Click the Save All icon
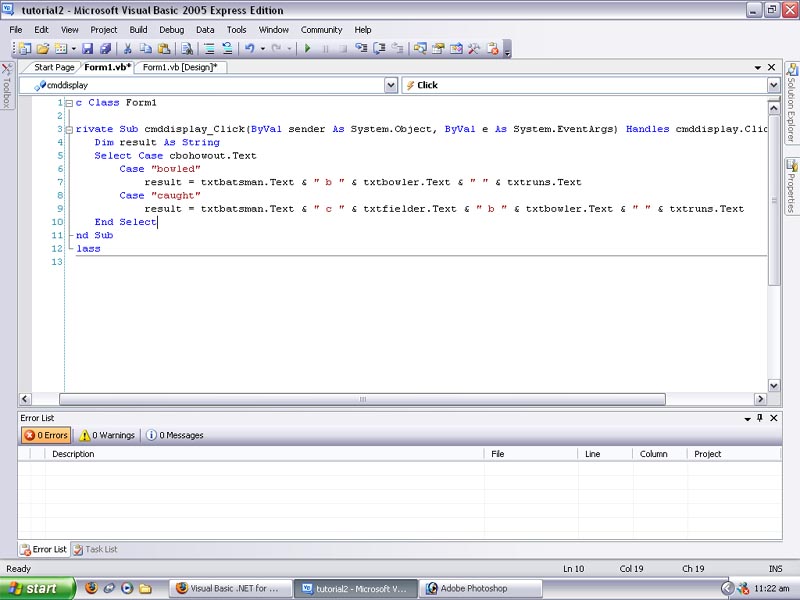 click(x=106, y=48)
